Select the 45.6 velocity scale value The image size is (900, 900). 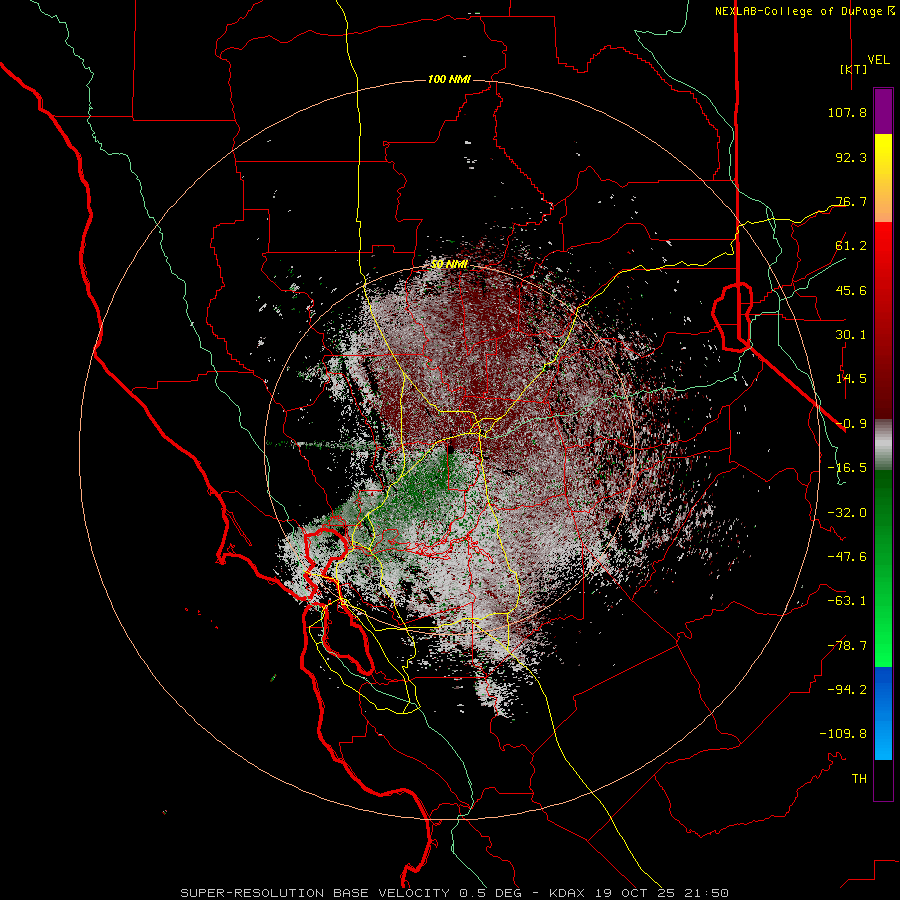[x=851, y=290]
